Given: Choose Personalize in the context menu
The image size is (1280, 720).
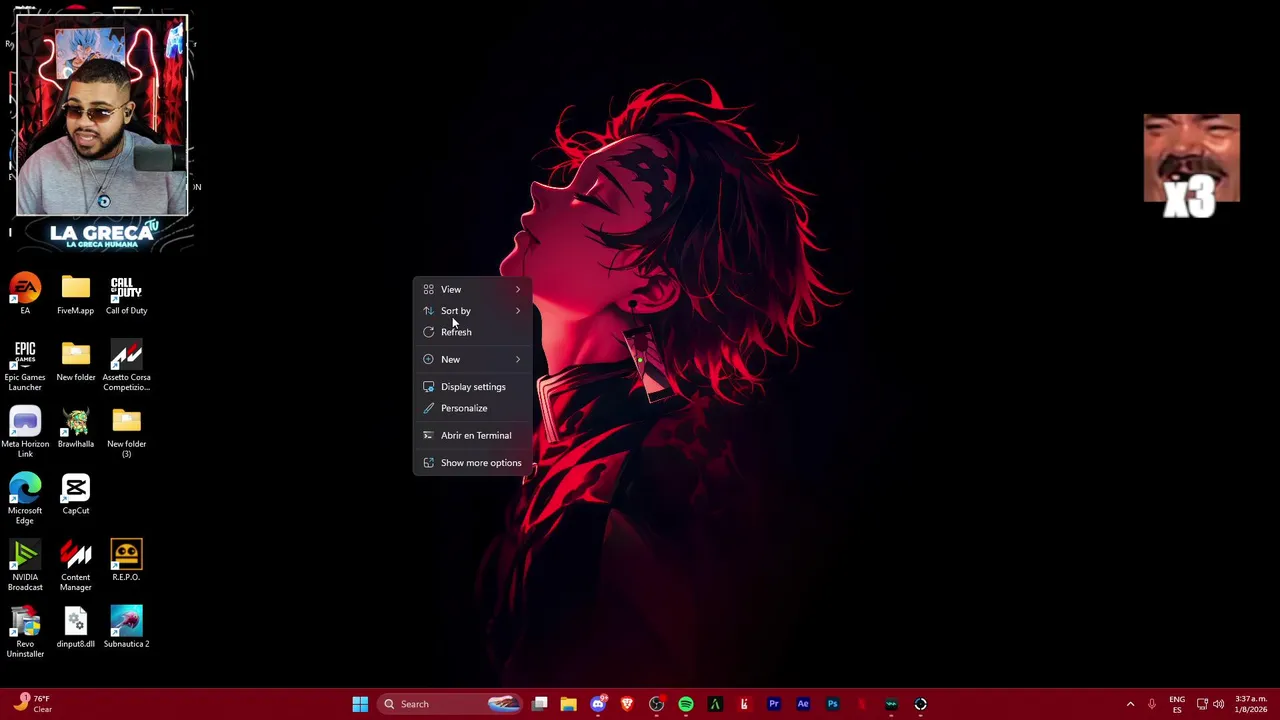Looking at the screenshot, I should (x=472, y=408).
